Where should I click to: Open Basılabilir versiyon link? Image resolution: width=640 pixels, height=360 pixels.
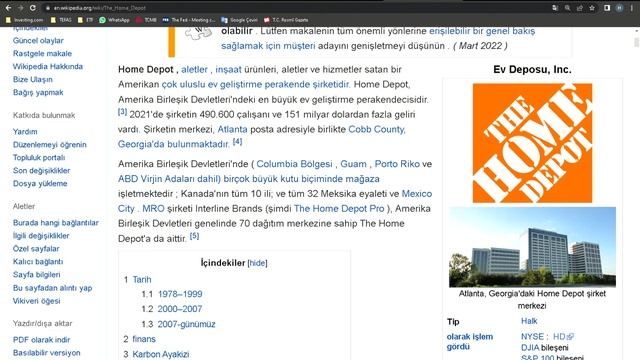pyautogui.click(x=47, y=353)
